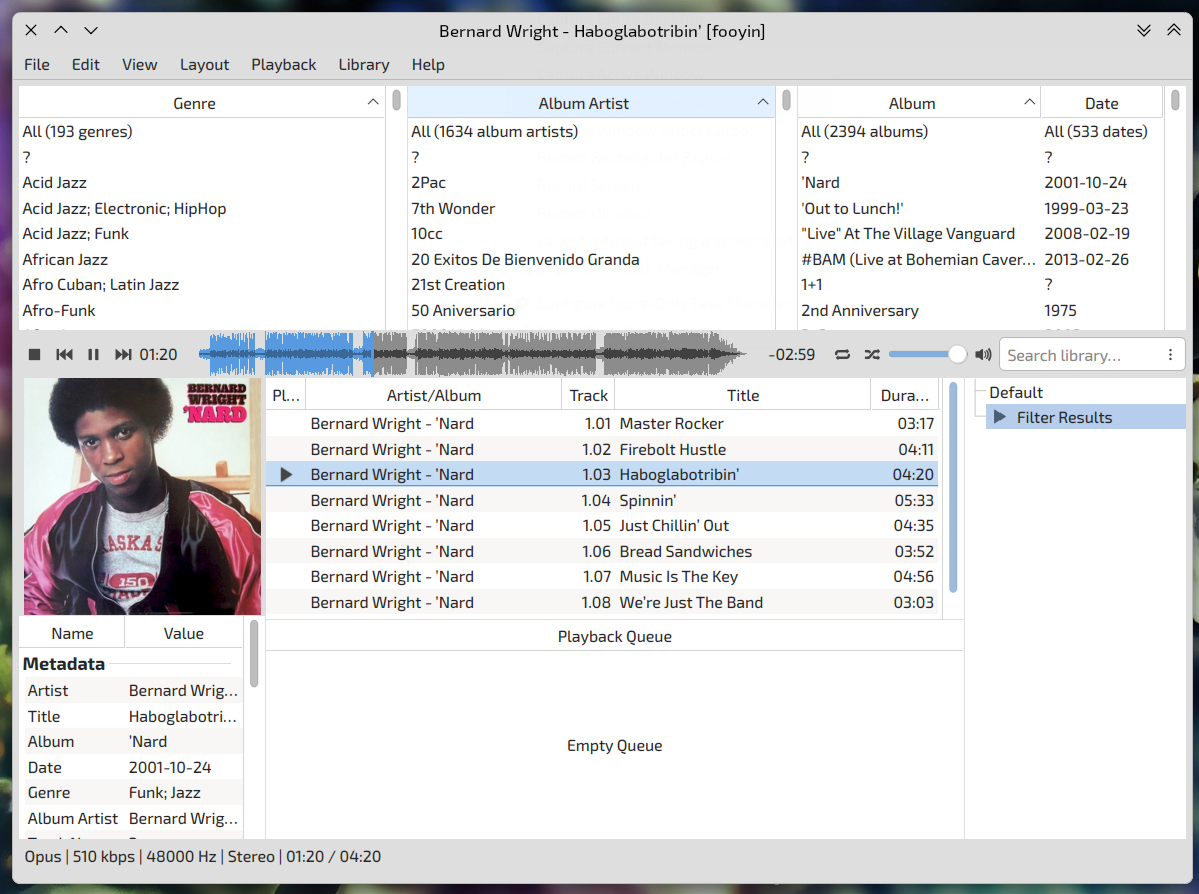The width and height of the screenshot is (1199, 894).
Task: Open the Playback menu
Action: point(284,65)
